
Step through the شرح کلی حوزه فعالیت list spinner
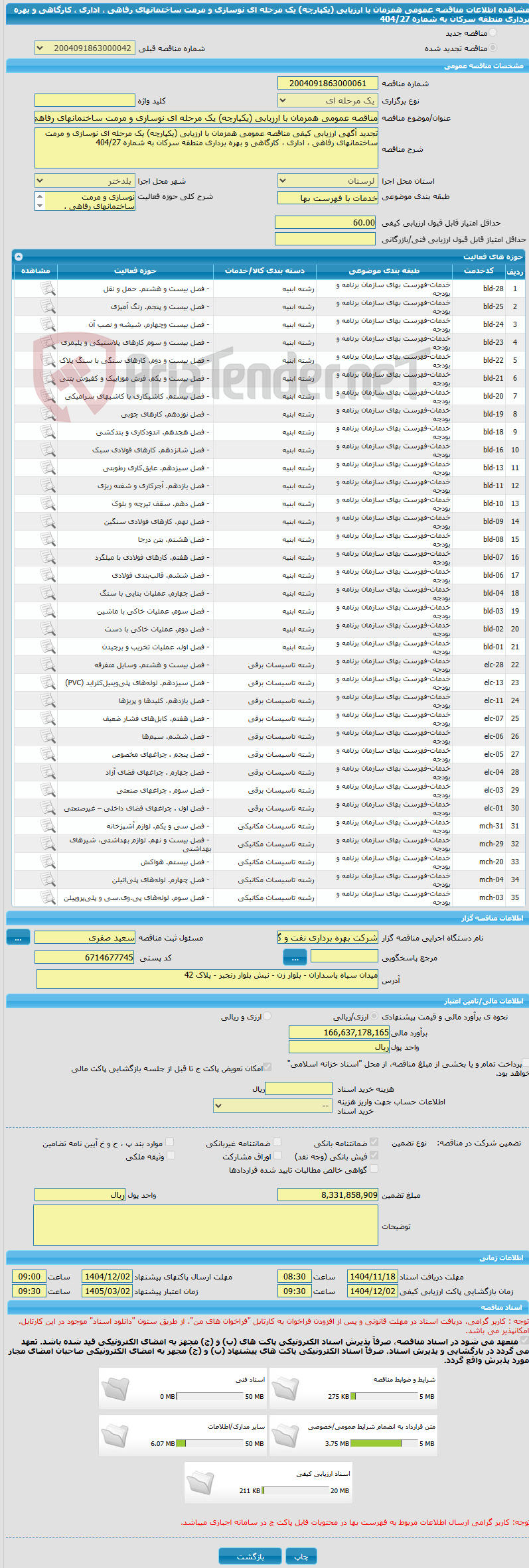pos(40,201)
